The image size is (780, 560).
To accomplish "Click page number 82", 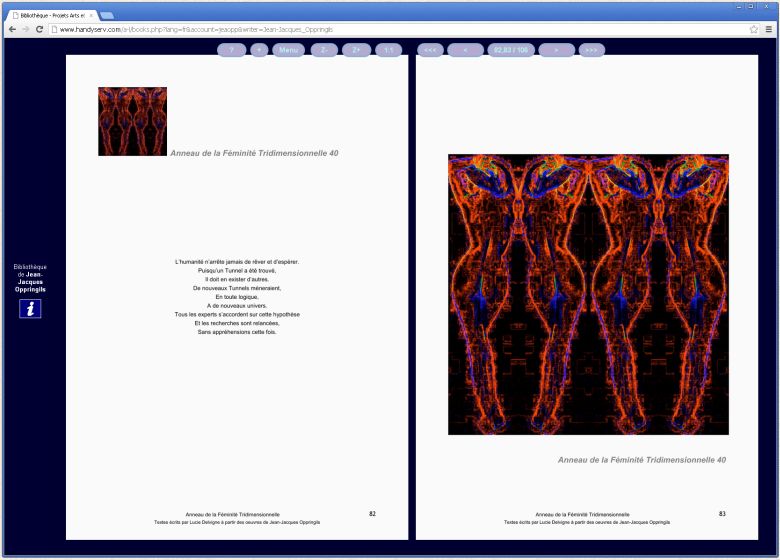I will point(373,514).
